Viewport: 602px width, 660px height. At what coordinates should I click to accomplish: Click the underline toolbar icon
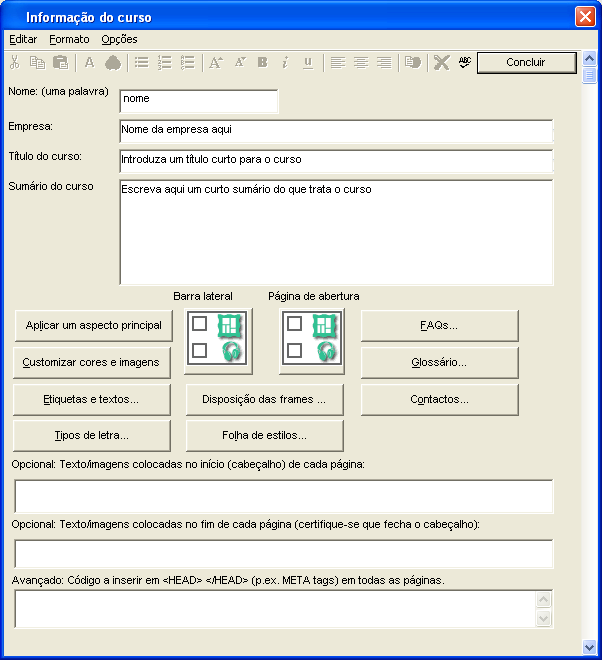click(308, 62)
